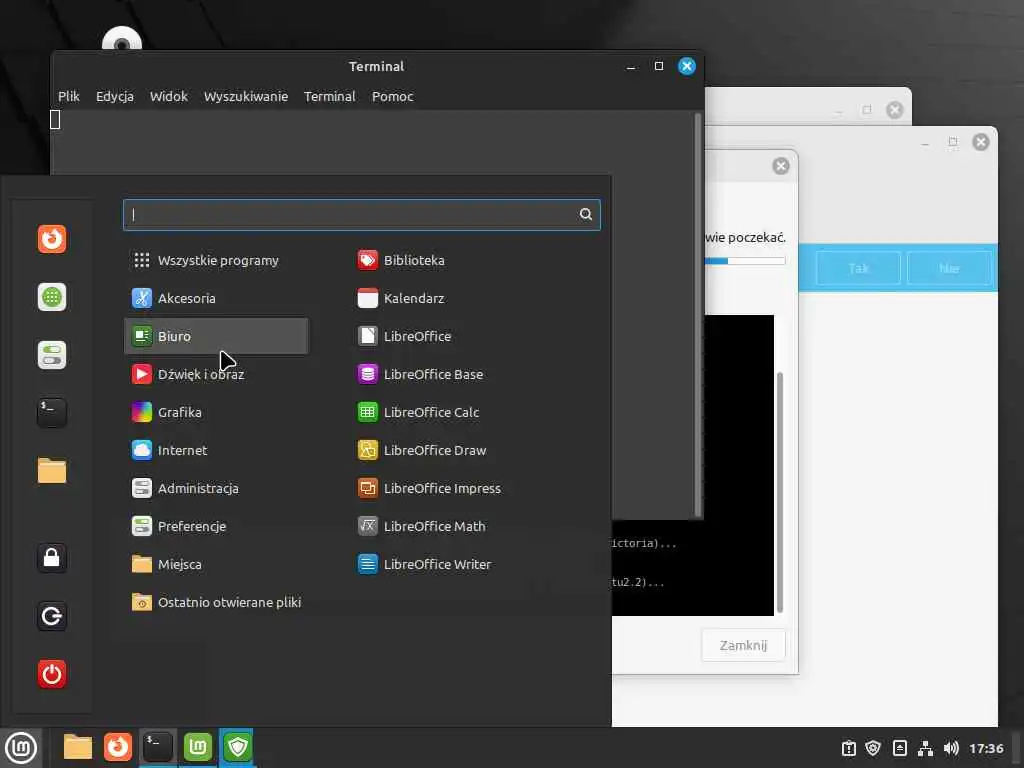Select Wszystkie programy category
This screenshot has height=768, width=1024.
216,261
